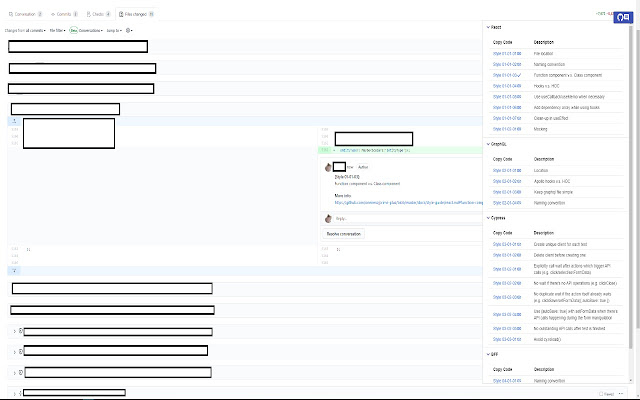
Task: Expand diff upward with top arrow icon
Action: tap(14, 121)
